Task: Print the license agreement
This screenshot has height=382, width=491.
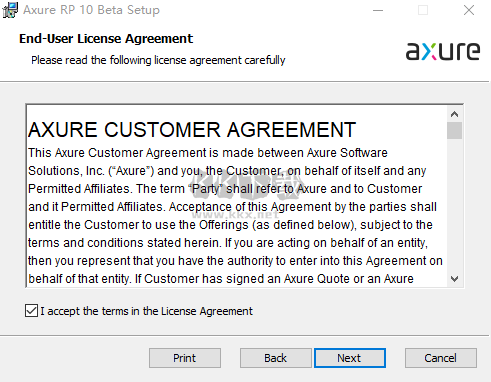Action: pyautogui.click(x=185, y=358)
